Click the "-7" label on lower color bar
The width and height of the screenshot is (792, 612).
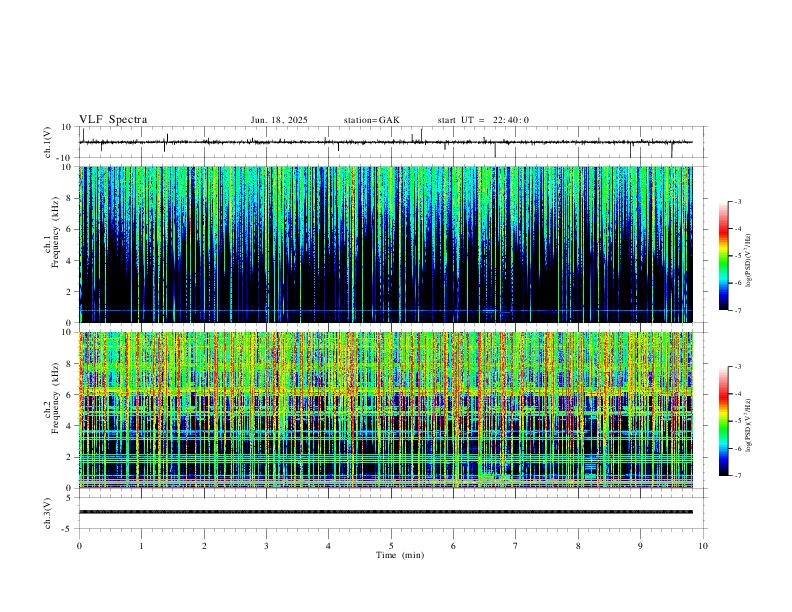[738, 475]
